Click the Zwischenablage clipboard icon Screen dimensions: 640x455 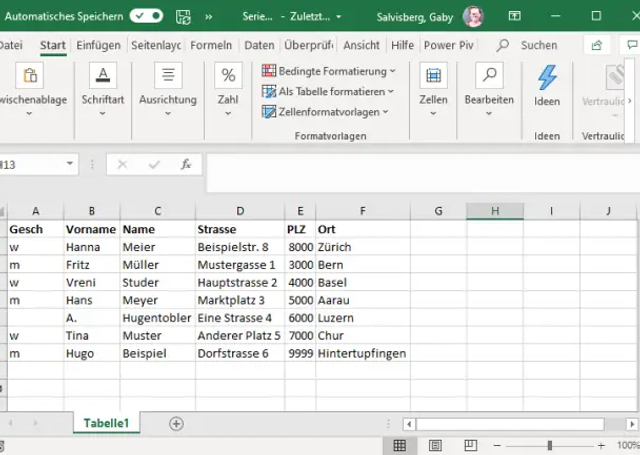click(x=29, y=75)
